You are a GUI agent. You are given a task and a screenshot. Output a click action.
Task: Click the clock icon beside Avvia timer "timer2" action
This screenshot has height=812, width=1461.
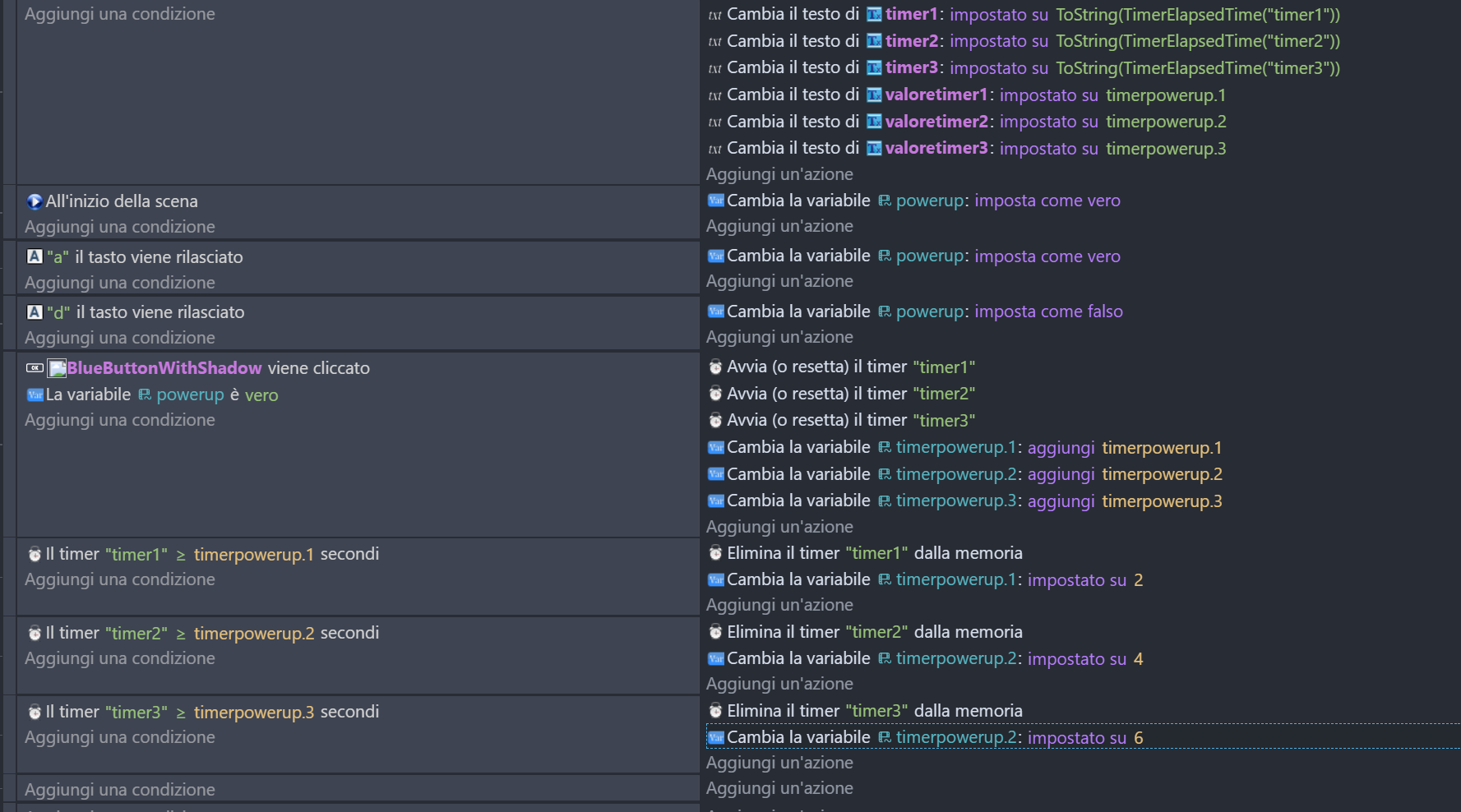[715, 394]
